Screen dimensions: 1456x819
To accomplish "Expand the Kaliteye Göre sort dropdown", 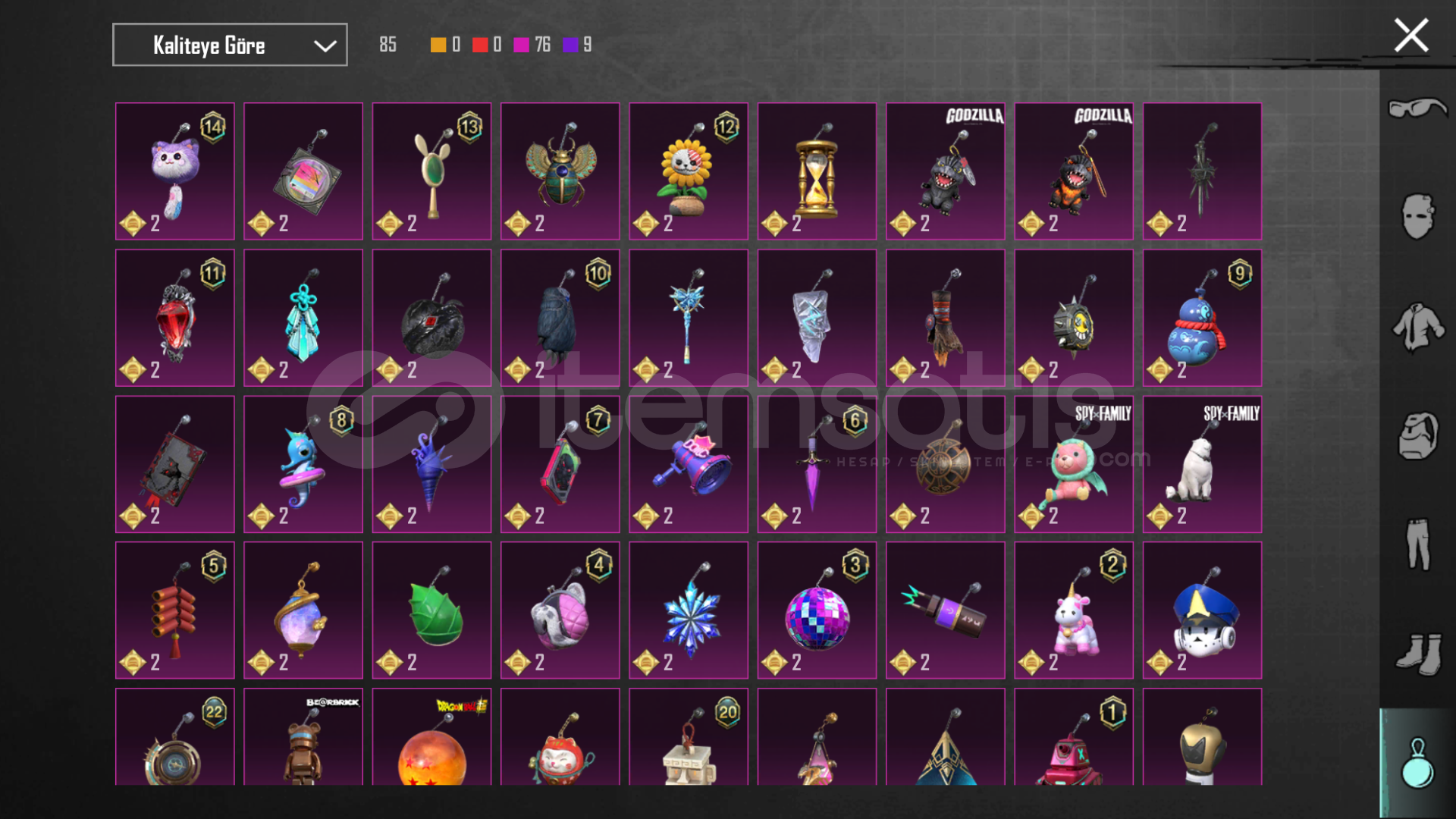I will click(x=230, y=45).
